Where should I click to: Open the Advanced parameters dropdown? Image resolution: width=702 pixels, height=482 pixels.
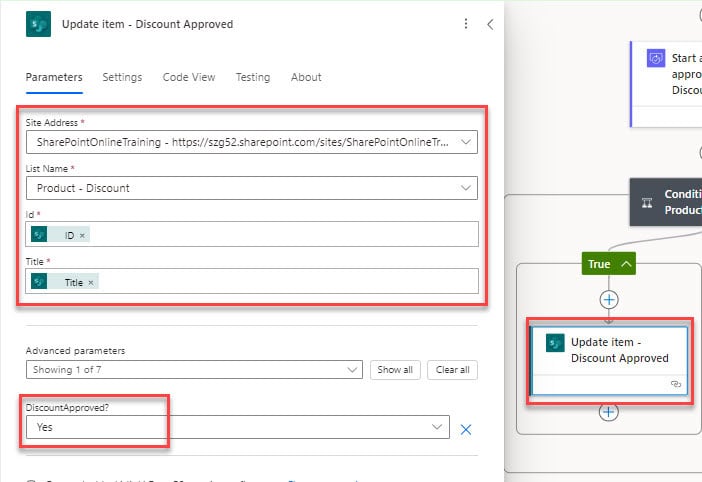tap(194, 370)
